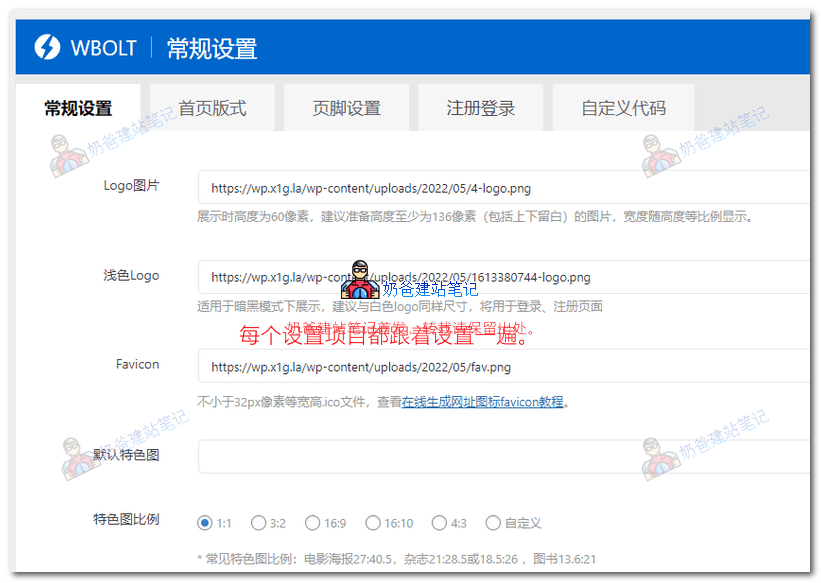The width and height of the screenshot is (821, 583).
Task: Enable the 自定义 custom ratio option
Action: coord(493,522)
